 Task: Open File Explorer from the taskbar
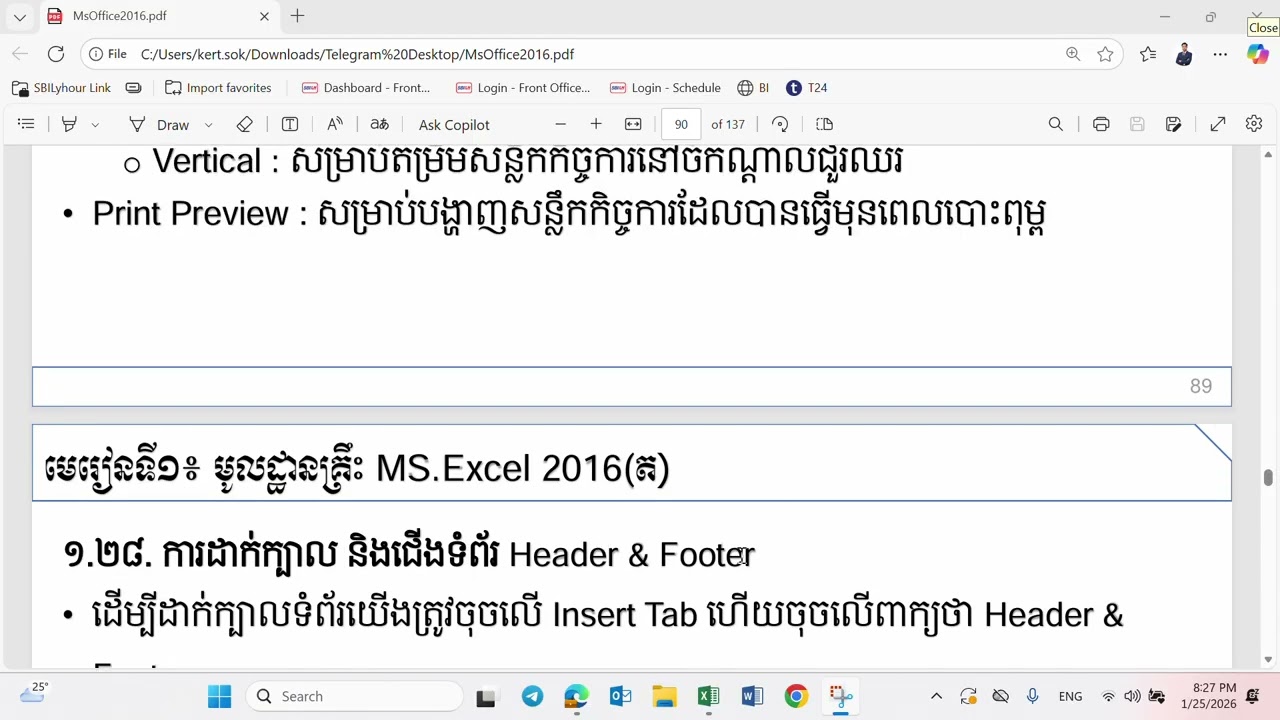coord(664,696)
